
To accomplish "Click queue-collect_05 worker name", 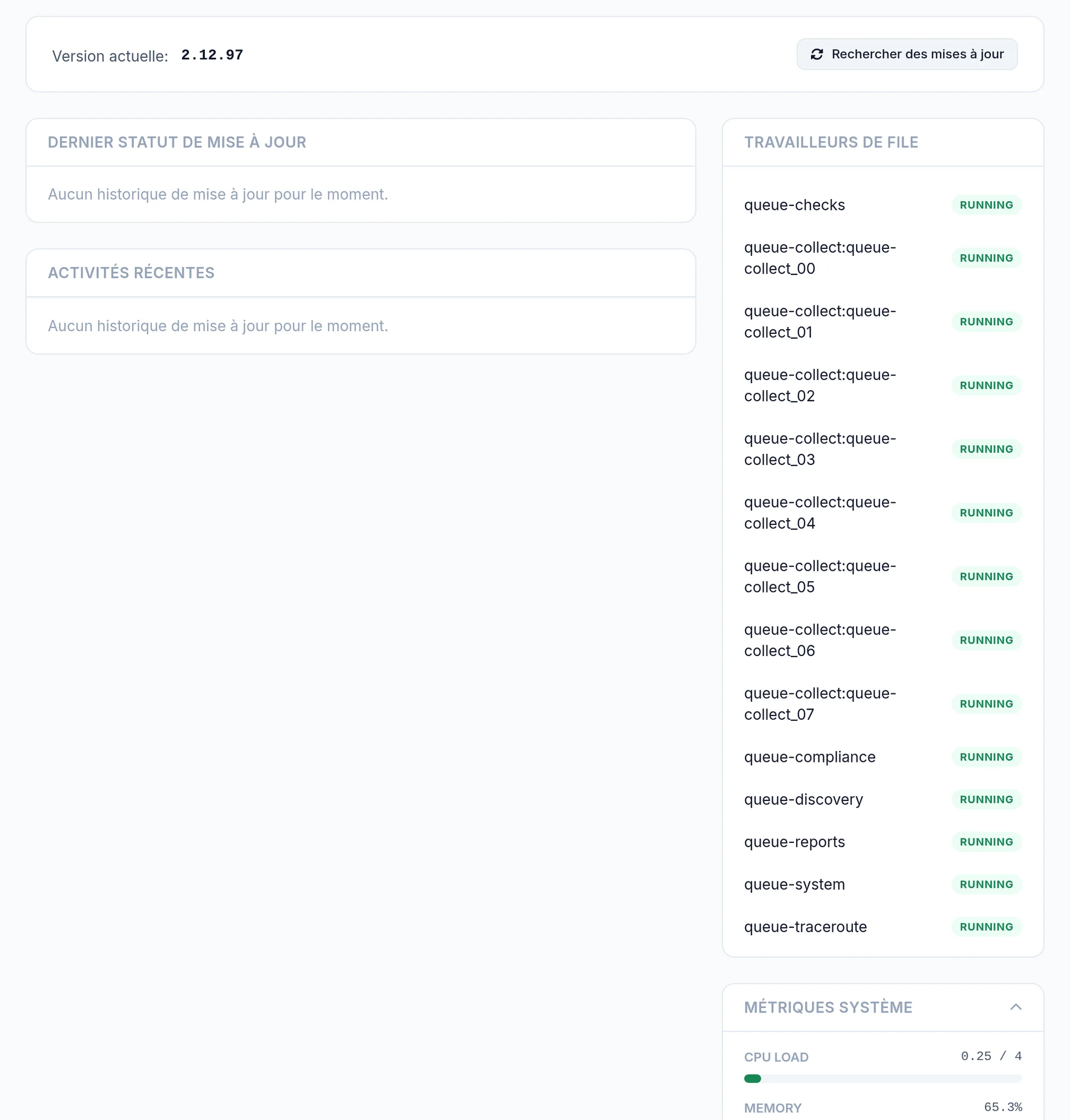I will 820,576.
